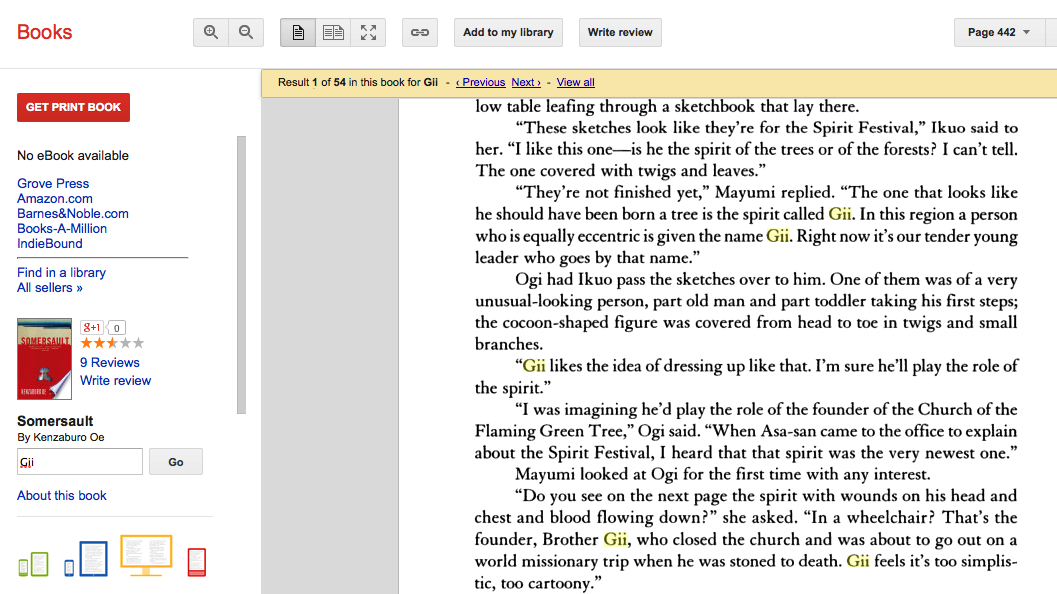The width and height of the screenshot is (1057, 594).
Task: Click the No eBook available text
Action: [x=73, y=155]
